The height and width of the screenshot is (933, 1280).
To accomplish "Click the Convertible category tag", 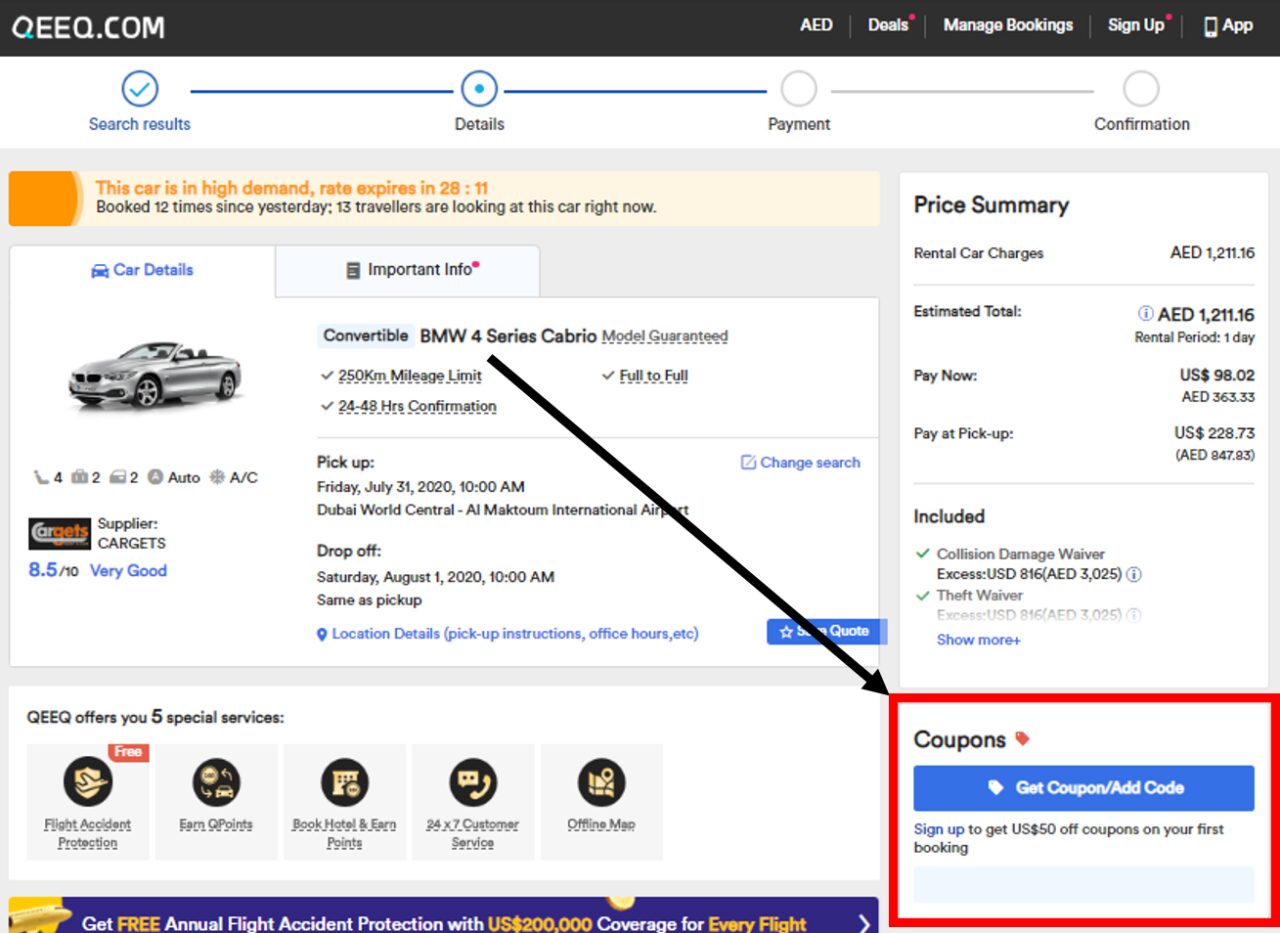I will pos(366,336).
